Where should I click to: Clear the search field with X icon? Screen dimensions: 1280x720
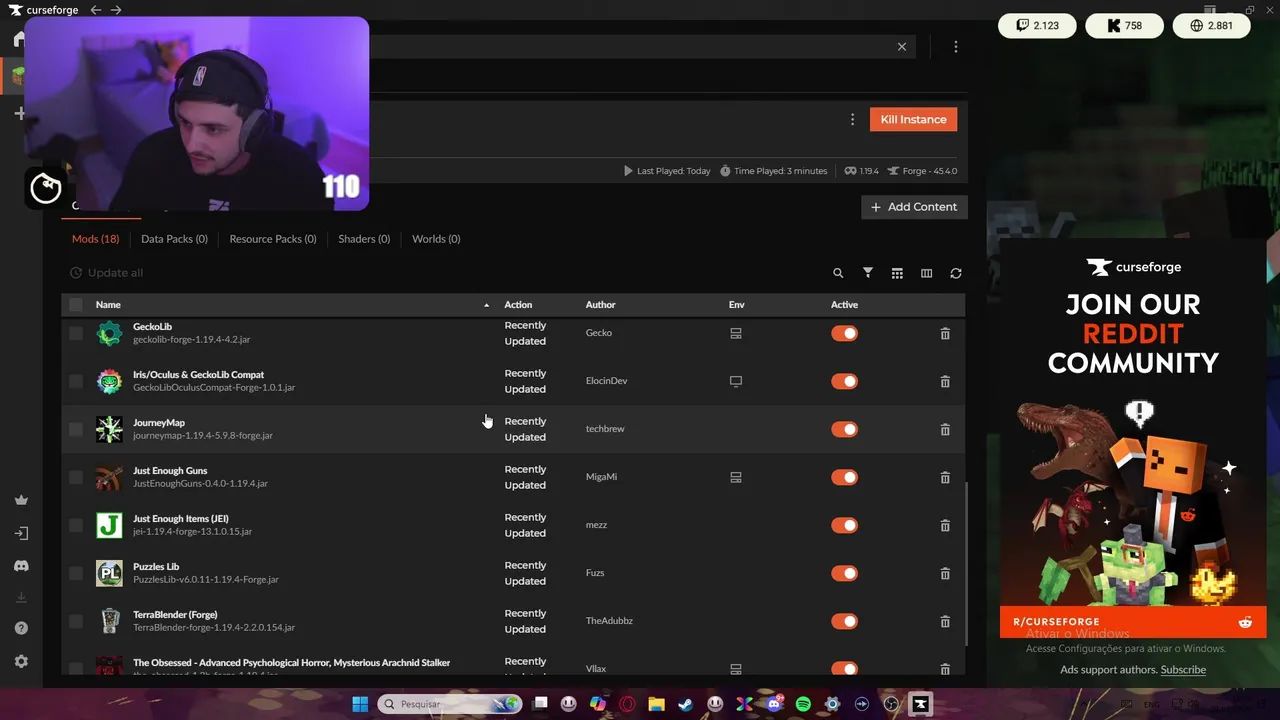click(902, 47)
